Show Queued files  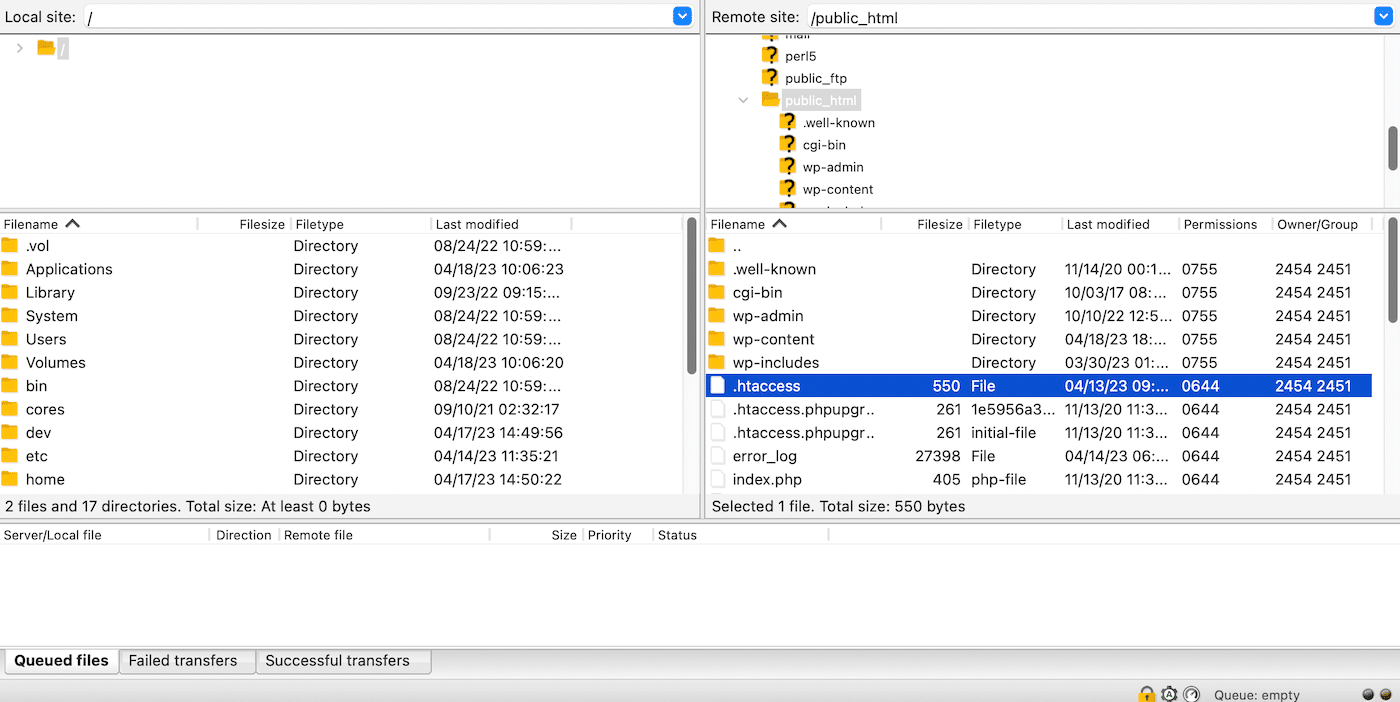(60, 660)
